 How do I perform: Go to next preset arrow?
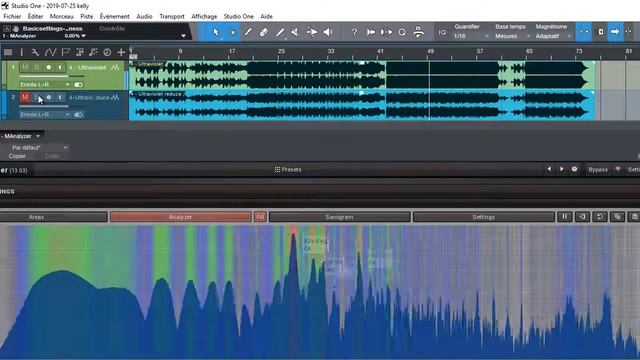[x=562, y=169]
